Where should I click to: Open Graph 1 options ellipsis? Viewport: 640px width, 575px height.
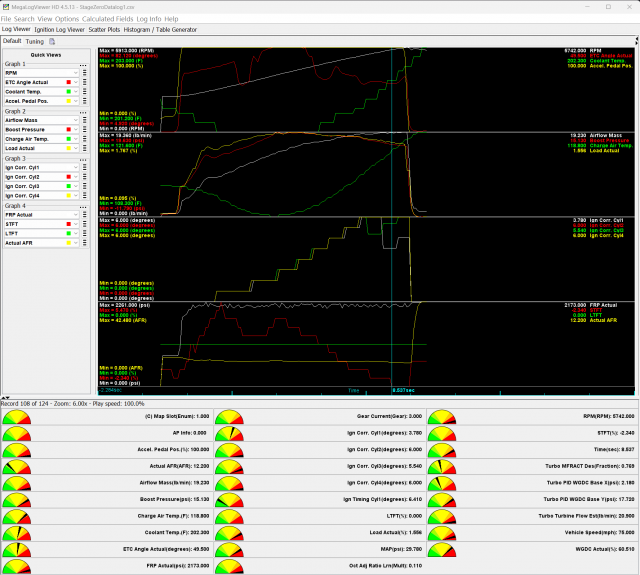[x=86, y=63]
